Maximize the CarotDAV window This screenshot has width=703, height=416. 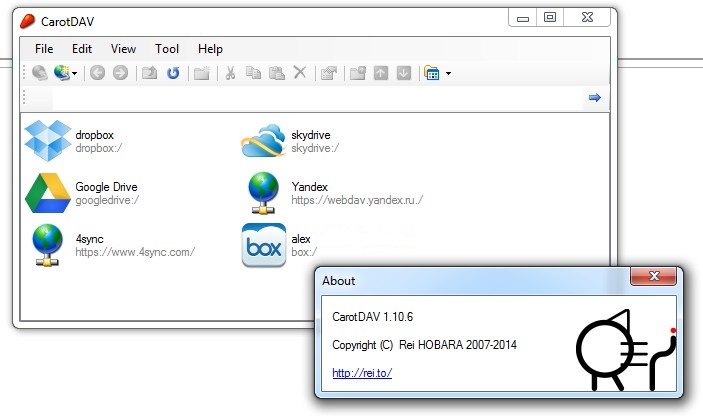pyautogui.click(x=550, y=17)
